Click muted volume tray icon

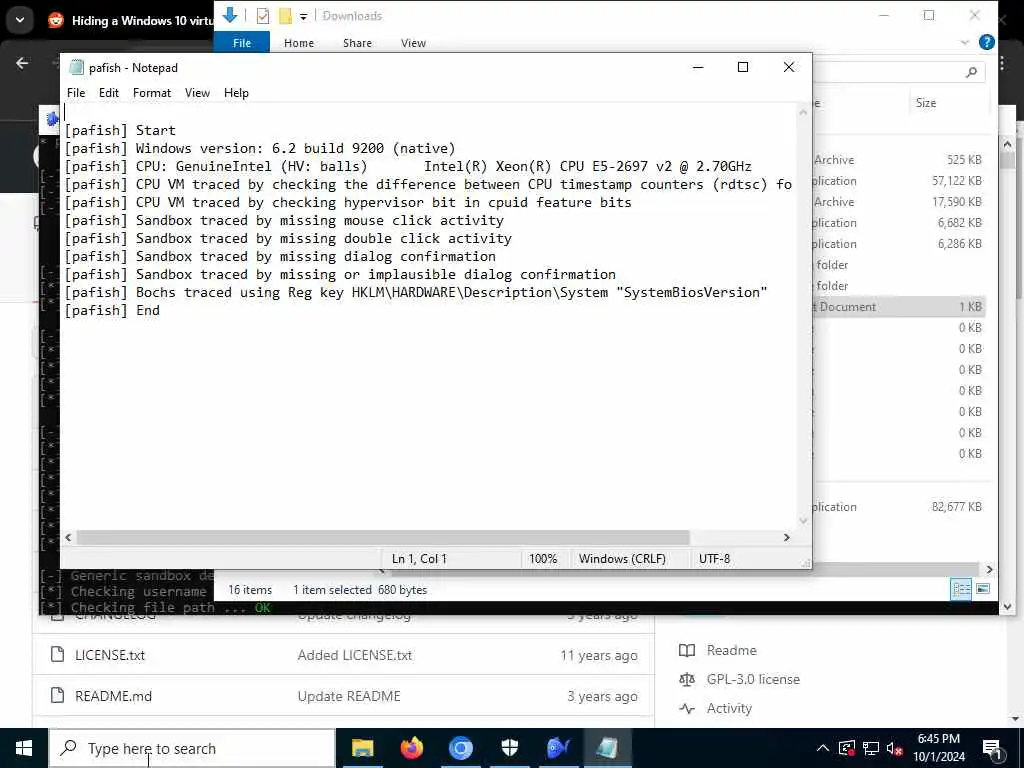[x=895, y=748]
